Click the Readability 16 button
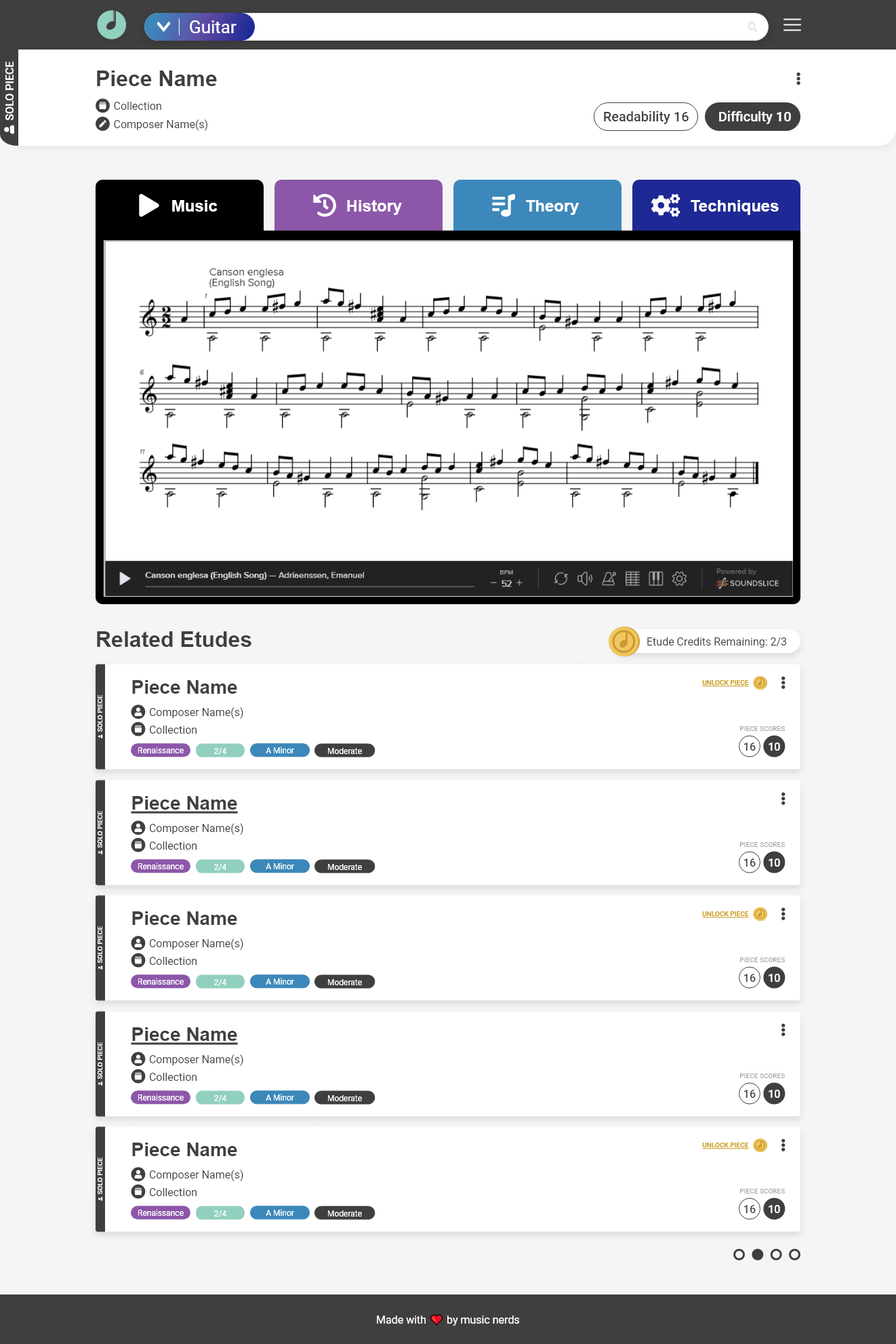This screenshot has height=1344, width=896. [645, 117]
